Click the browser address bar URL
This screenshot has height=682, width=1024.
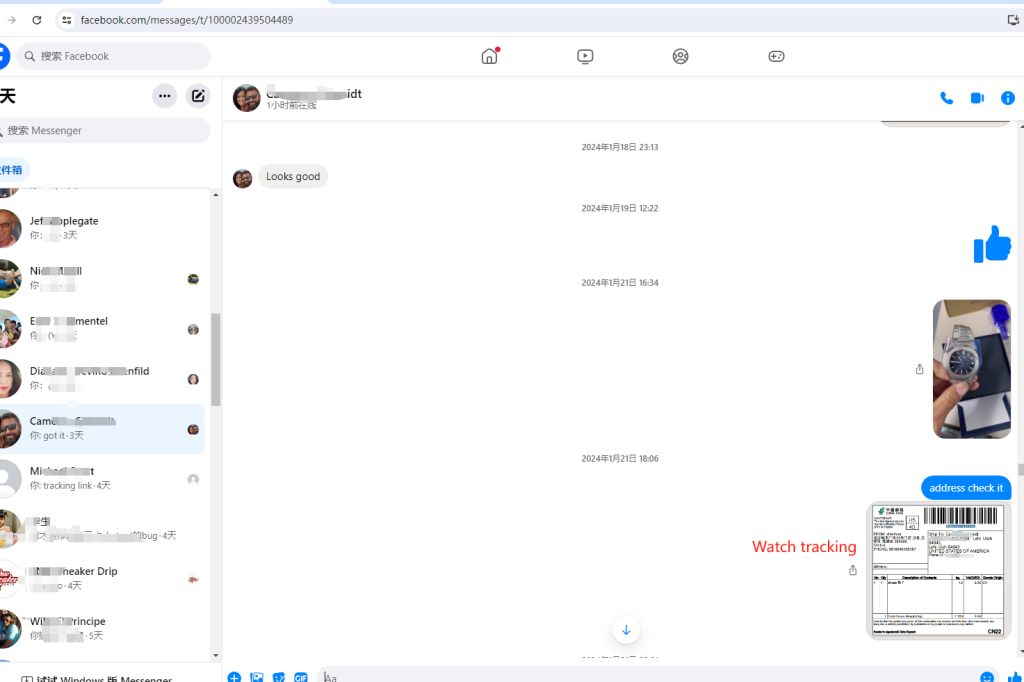tap(187, 20)
